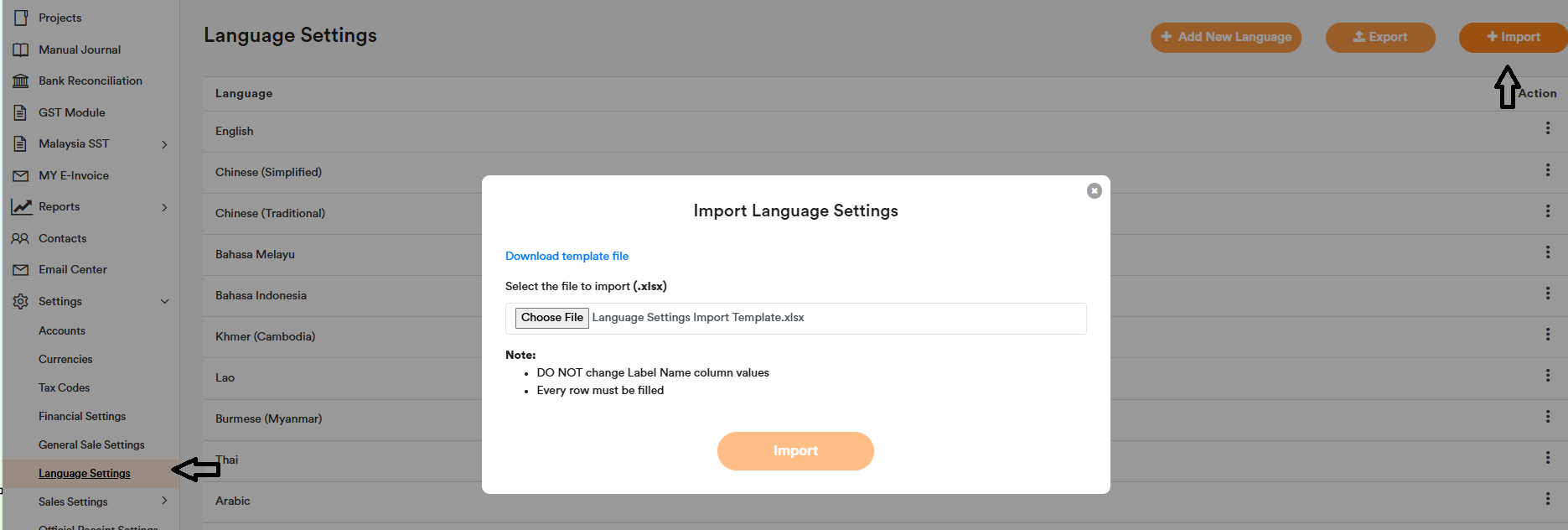The width and height of the screenshot is (1568, 530).
Task: Expand the Malaysia SST submenu arrow
Action: point(164,144)
